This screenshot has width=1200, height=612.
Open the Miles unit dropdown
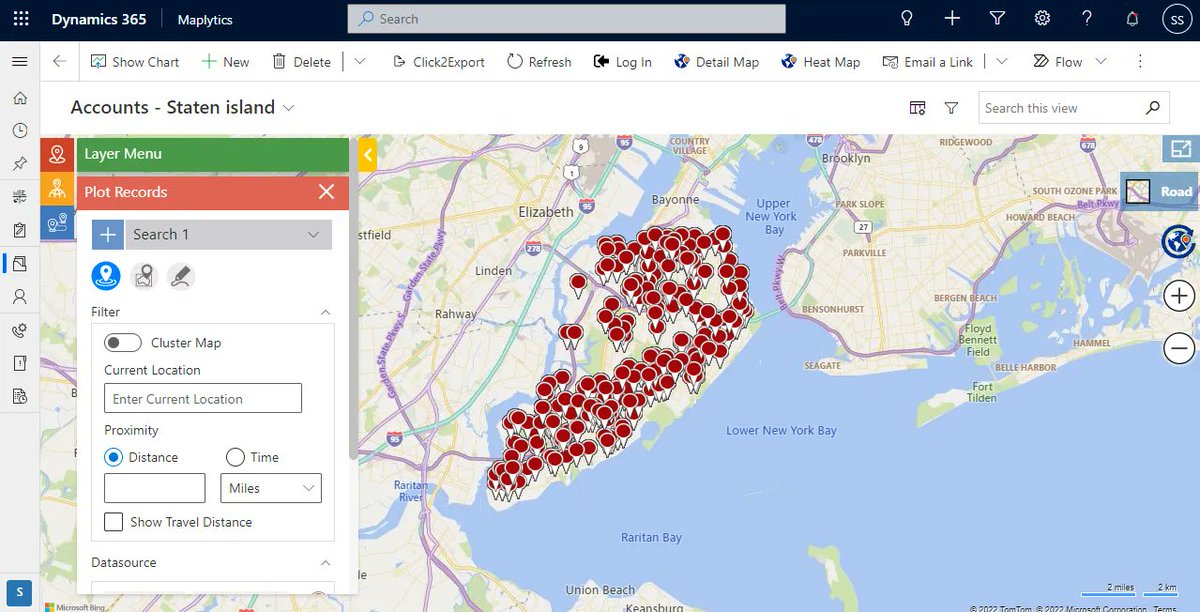pos(270,488)
